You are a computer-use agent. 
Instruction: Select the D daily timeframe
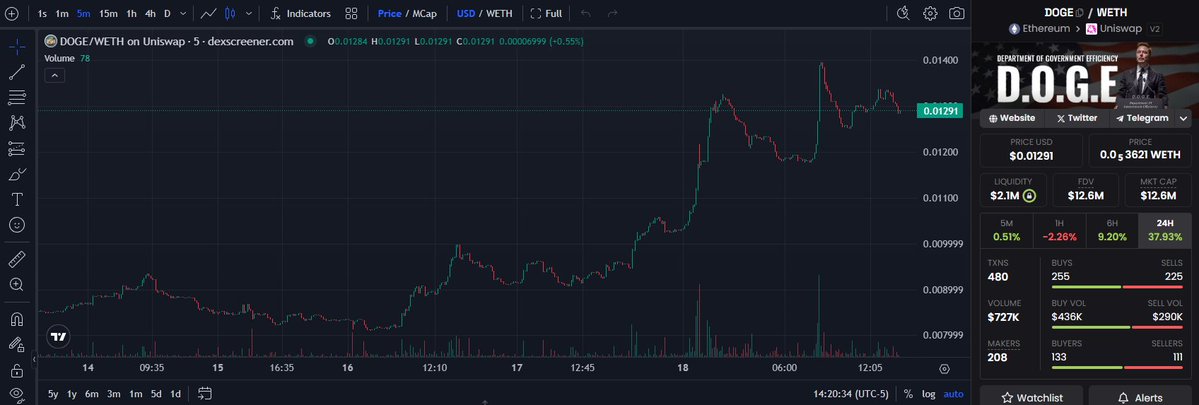point(167,13)
